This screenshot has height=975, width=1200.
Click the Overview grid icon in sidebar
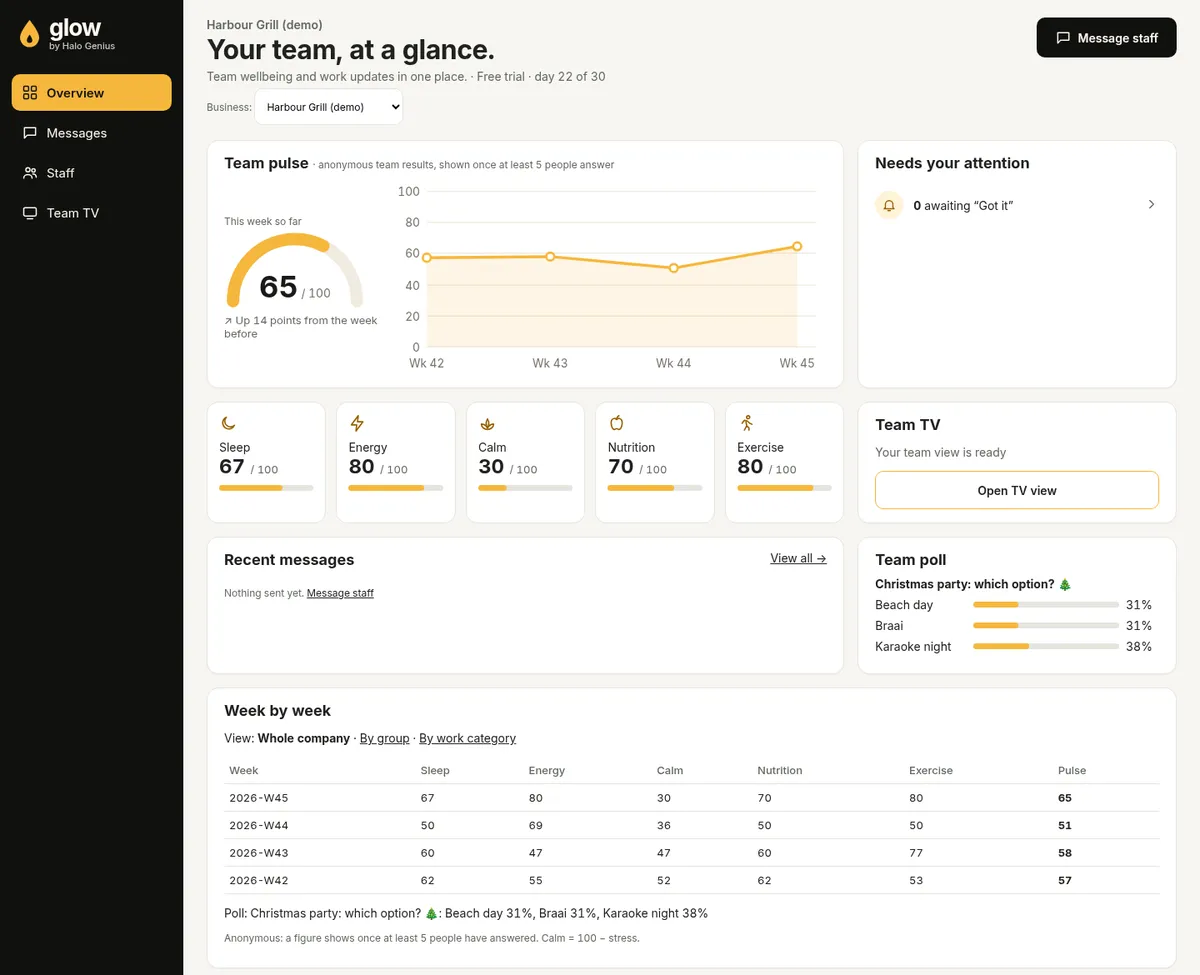pyautogui.click(x=30, y=93)
